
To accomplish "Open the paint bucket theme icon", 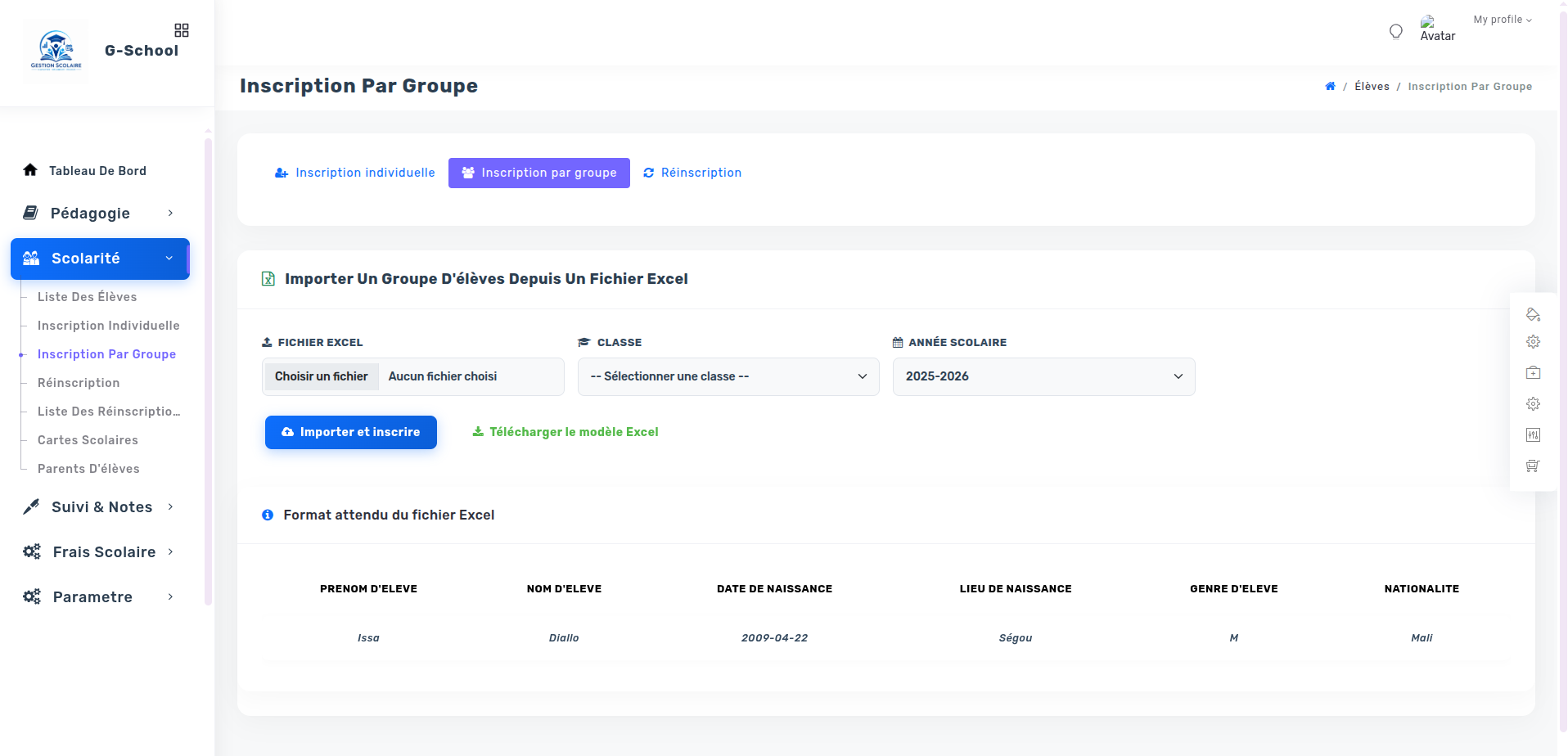I will [1533, 314].
